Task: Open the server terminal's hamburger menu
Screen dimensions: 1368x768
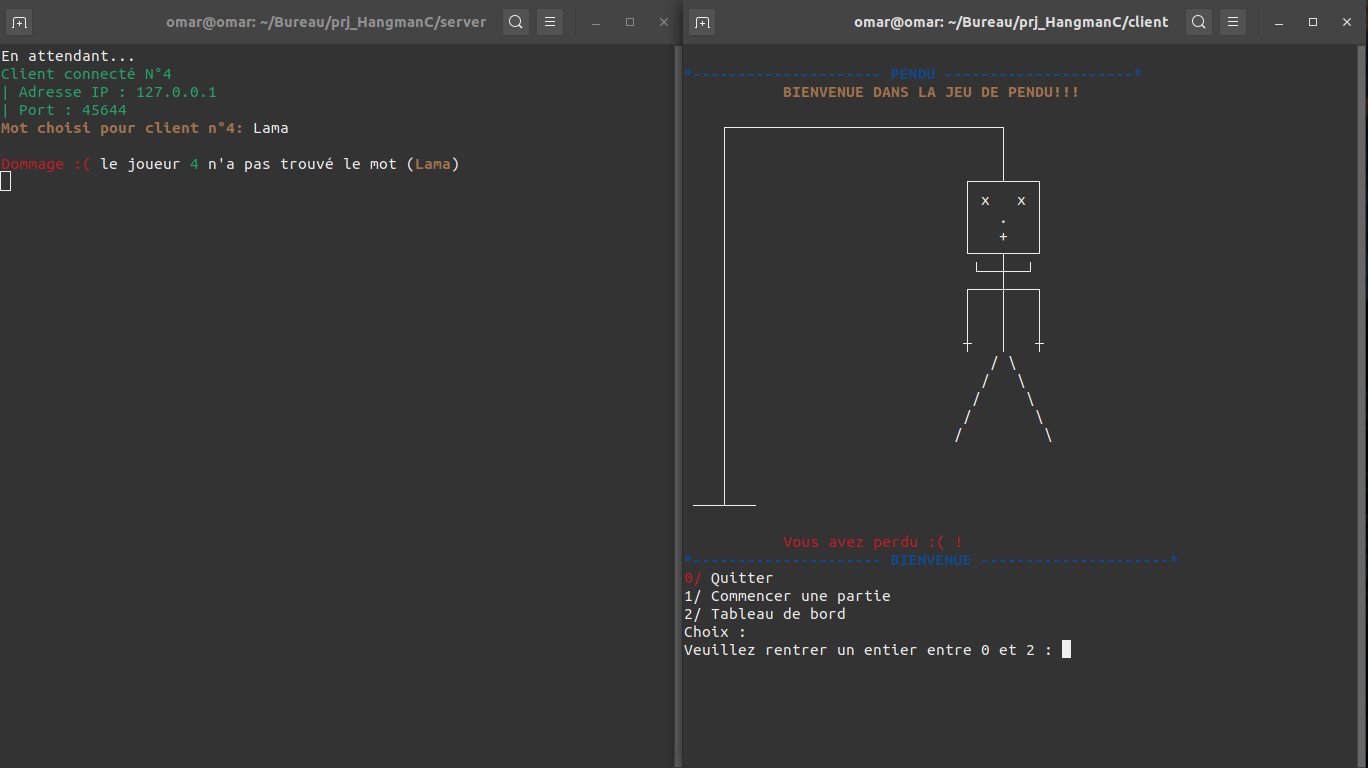Action: (x=549, y=21)
